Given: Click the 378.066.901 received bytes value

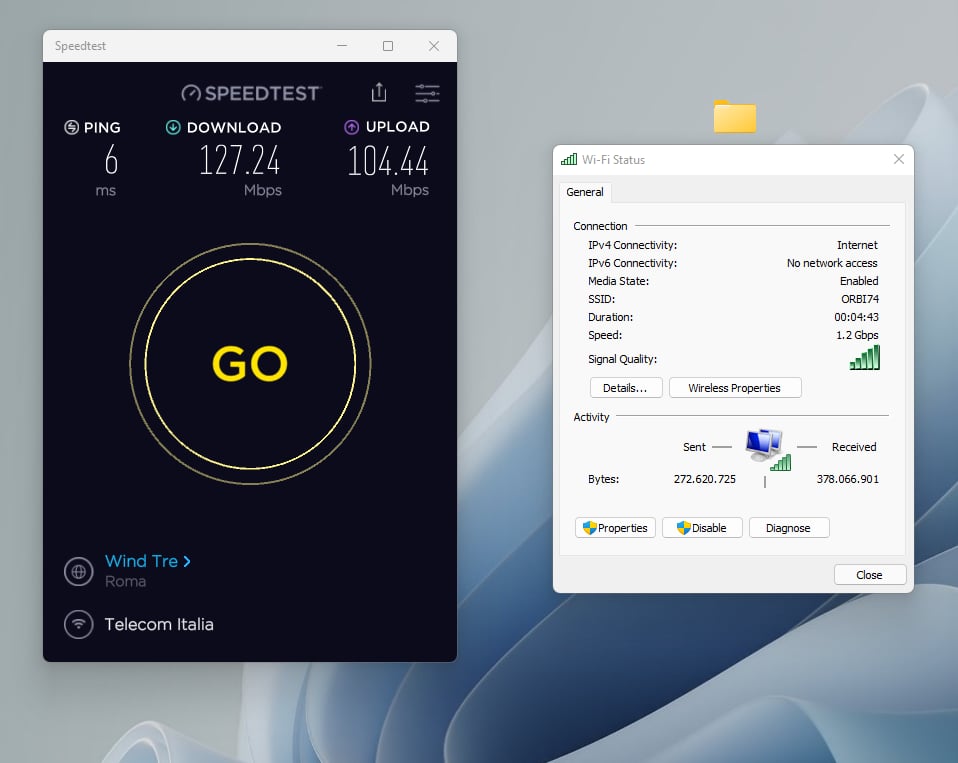Looking at the screenshot, I should (848, 480).
